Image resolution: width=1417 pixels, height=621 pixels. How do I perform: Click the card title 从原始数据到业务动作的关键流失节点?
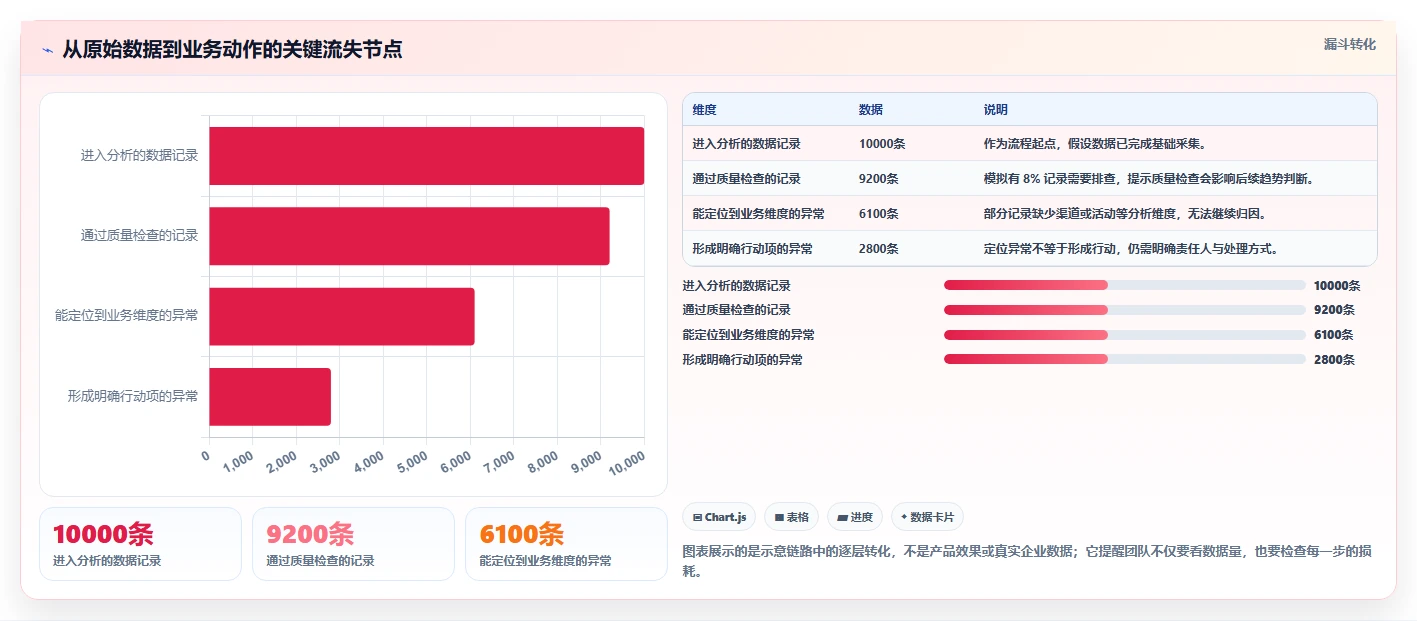coord(232,49)
